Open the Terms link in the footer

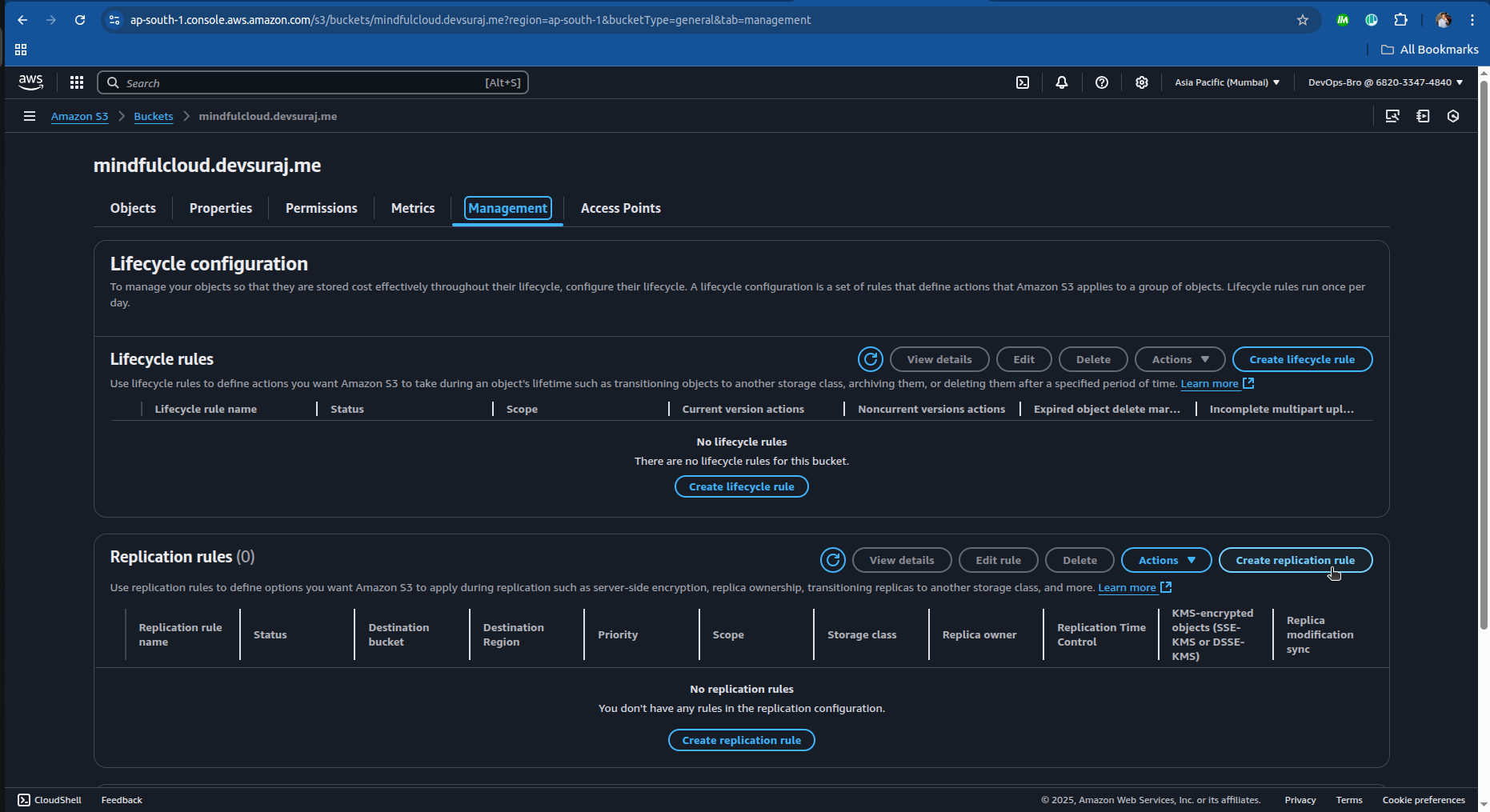pyautogui.click(x=1349, y=800)
